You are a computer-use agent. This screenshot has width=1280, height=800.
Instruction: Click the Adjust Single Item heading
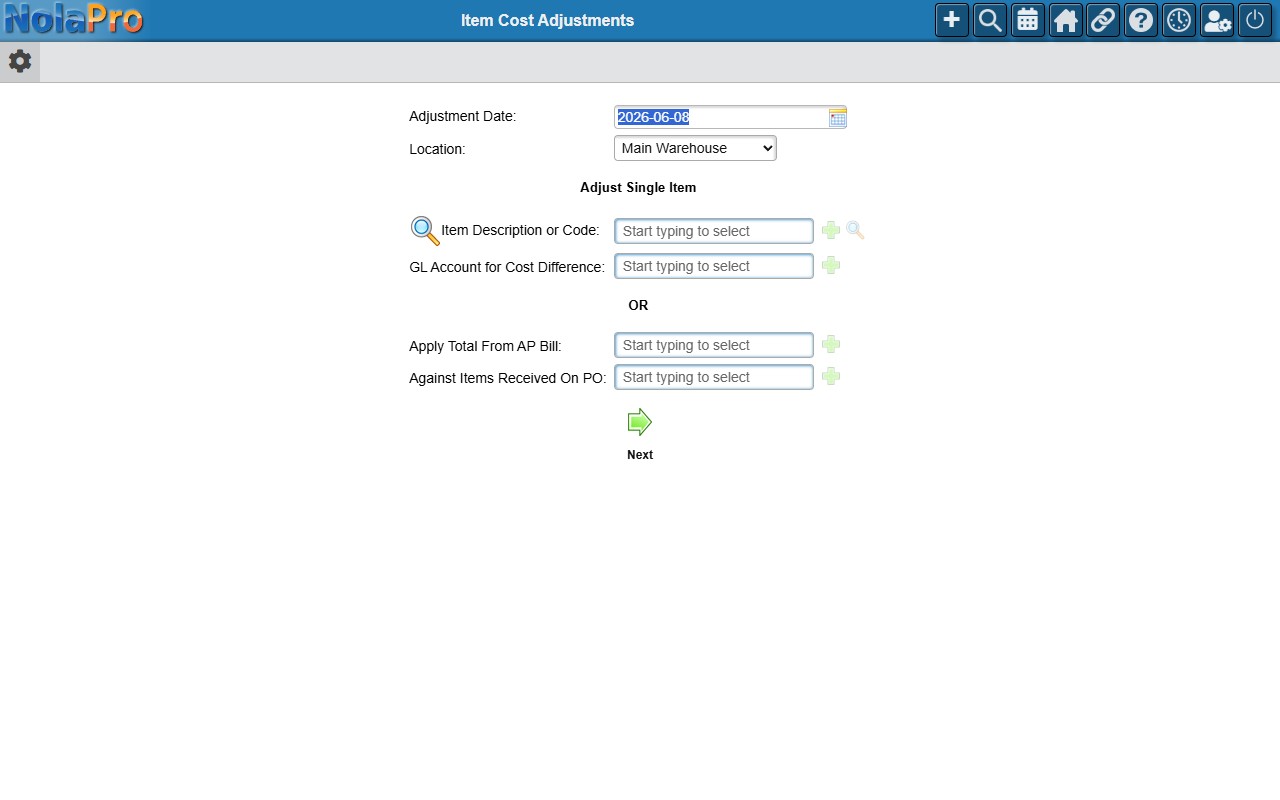[x=638, y=187]
